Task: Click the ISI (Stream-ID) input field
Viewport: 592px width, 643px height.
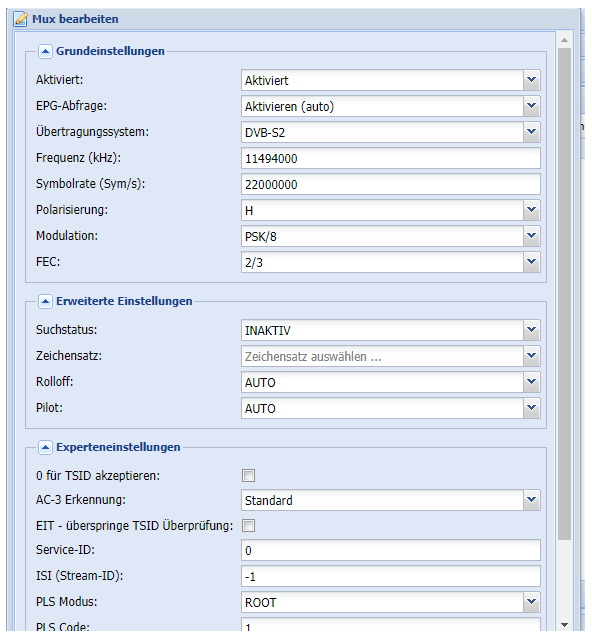Action: [391, 576]
